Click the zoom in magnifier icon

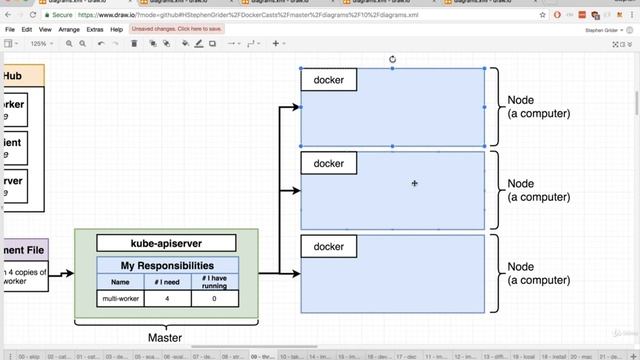(x=69, y=43)
